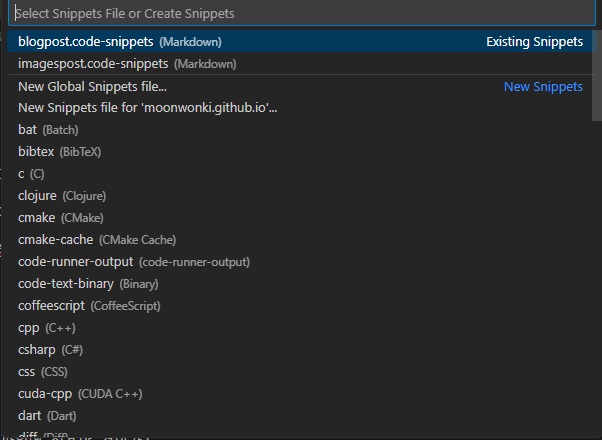Viewport: 602px width, 440px height.
Task: Select the code-text-binary (Binary) entry
Action: click(88, 284)
